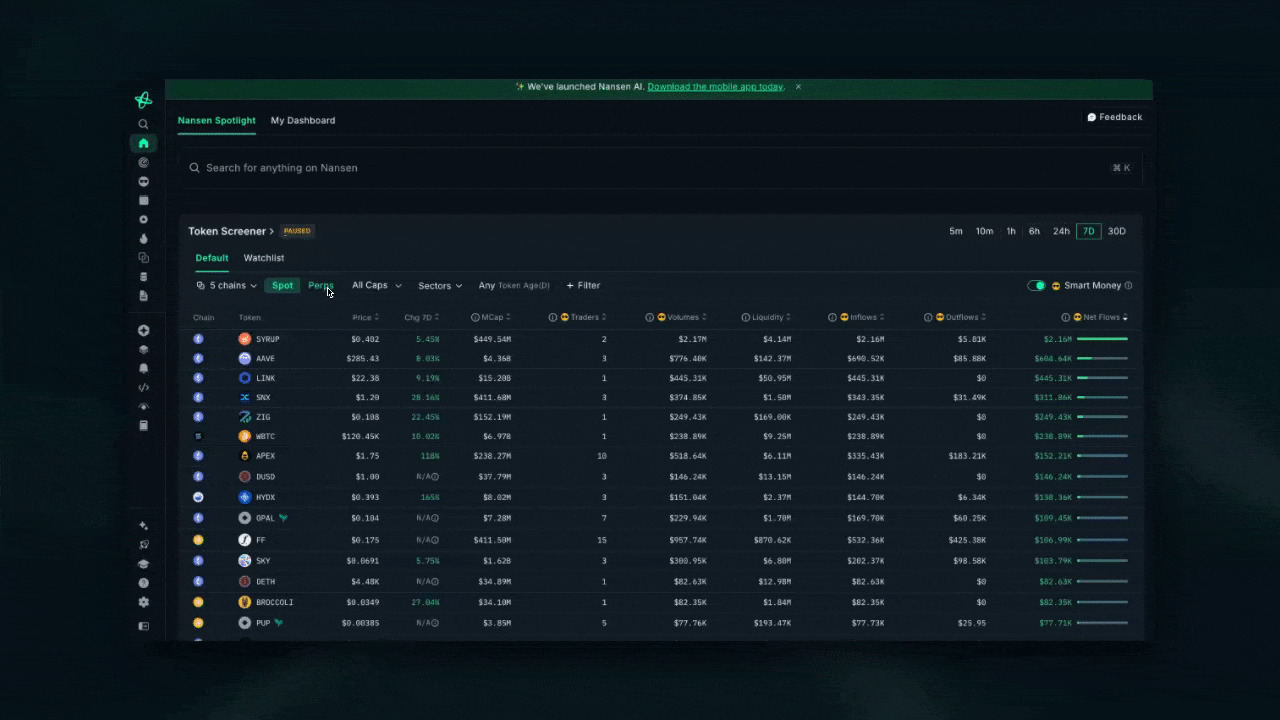Screen dimensions: 1280x720
Task: Collapse the sidebar using bottom panel icon
Action: click(143, 626)
